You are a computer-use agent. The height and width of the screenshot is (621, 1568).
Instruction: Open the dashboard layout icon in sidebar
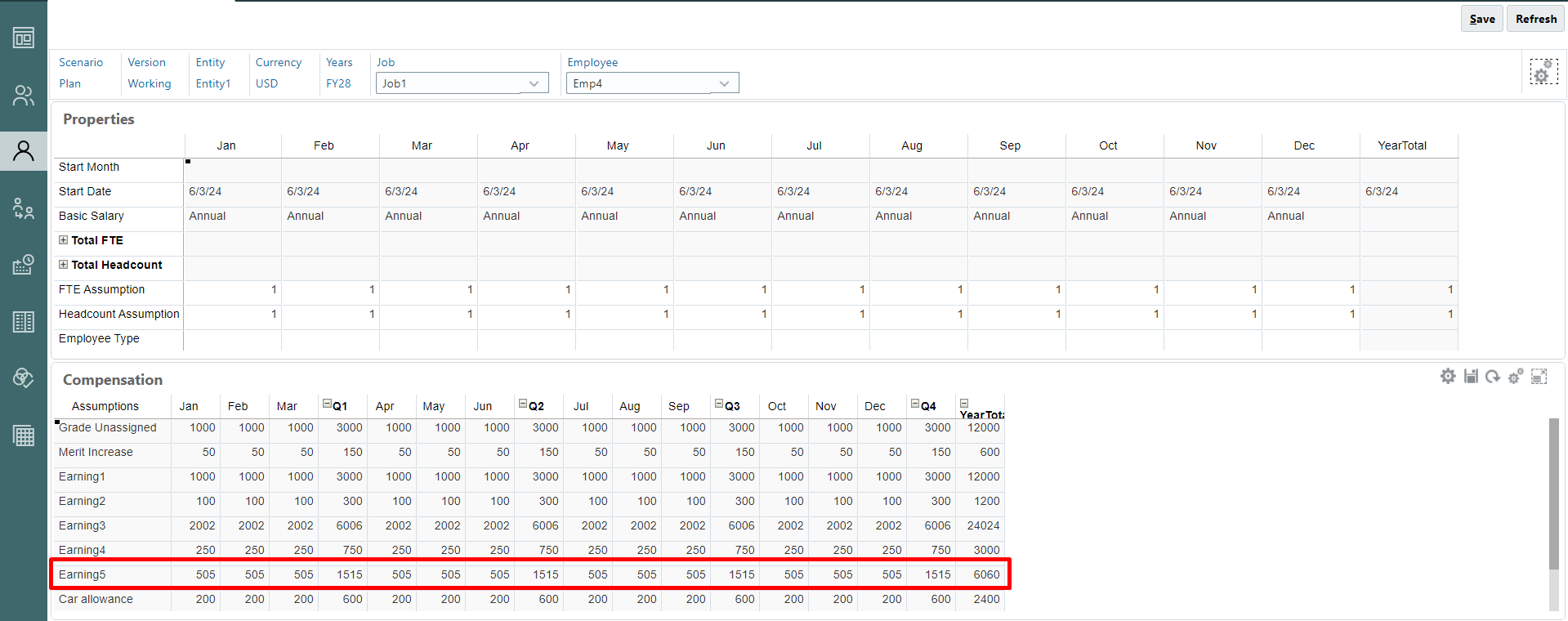[24, 38]
